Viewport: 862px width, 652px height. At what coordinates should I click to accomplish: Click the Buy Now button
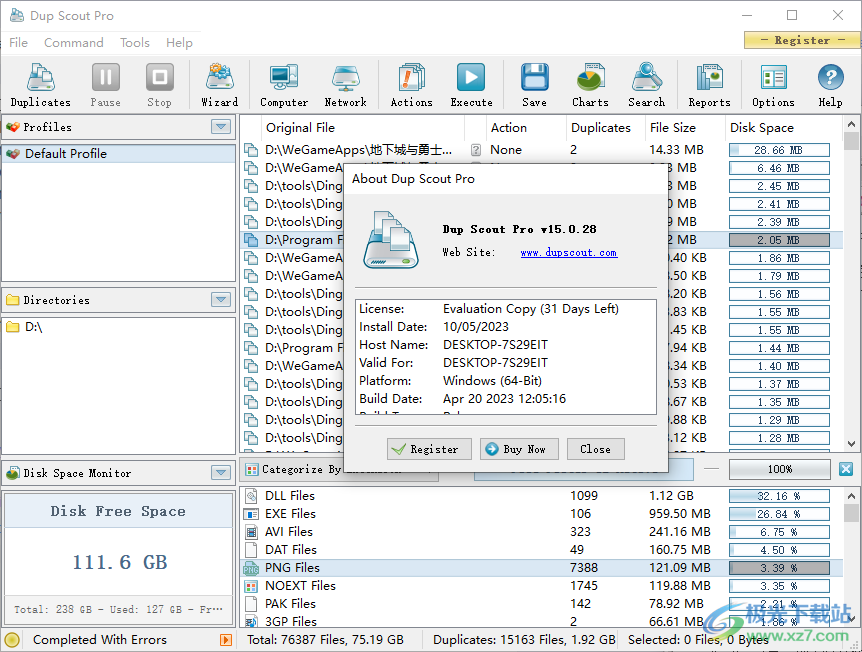[x=520, y=449]
